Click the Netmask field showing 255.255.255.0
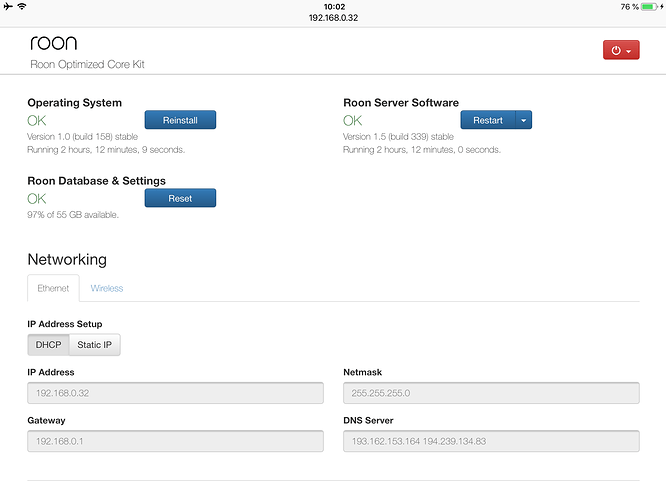 click(491, 393)
